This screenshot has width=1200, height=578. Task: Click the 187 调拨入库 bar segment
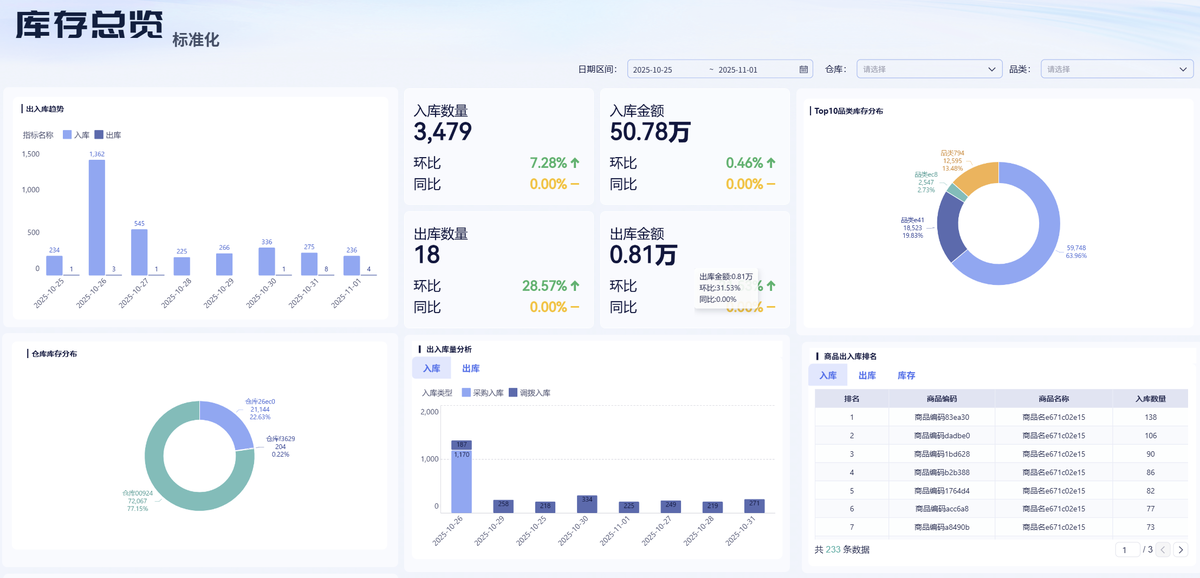pyautogui.click(x=461, y=447)
